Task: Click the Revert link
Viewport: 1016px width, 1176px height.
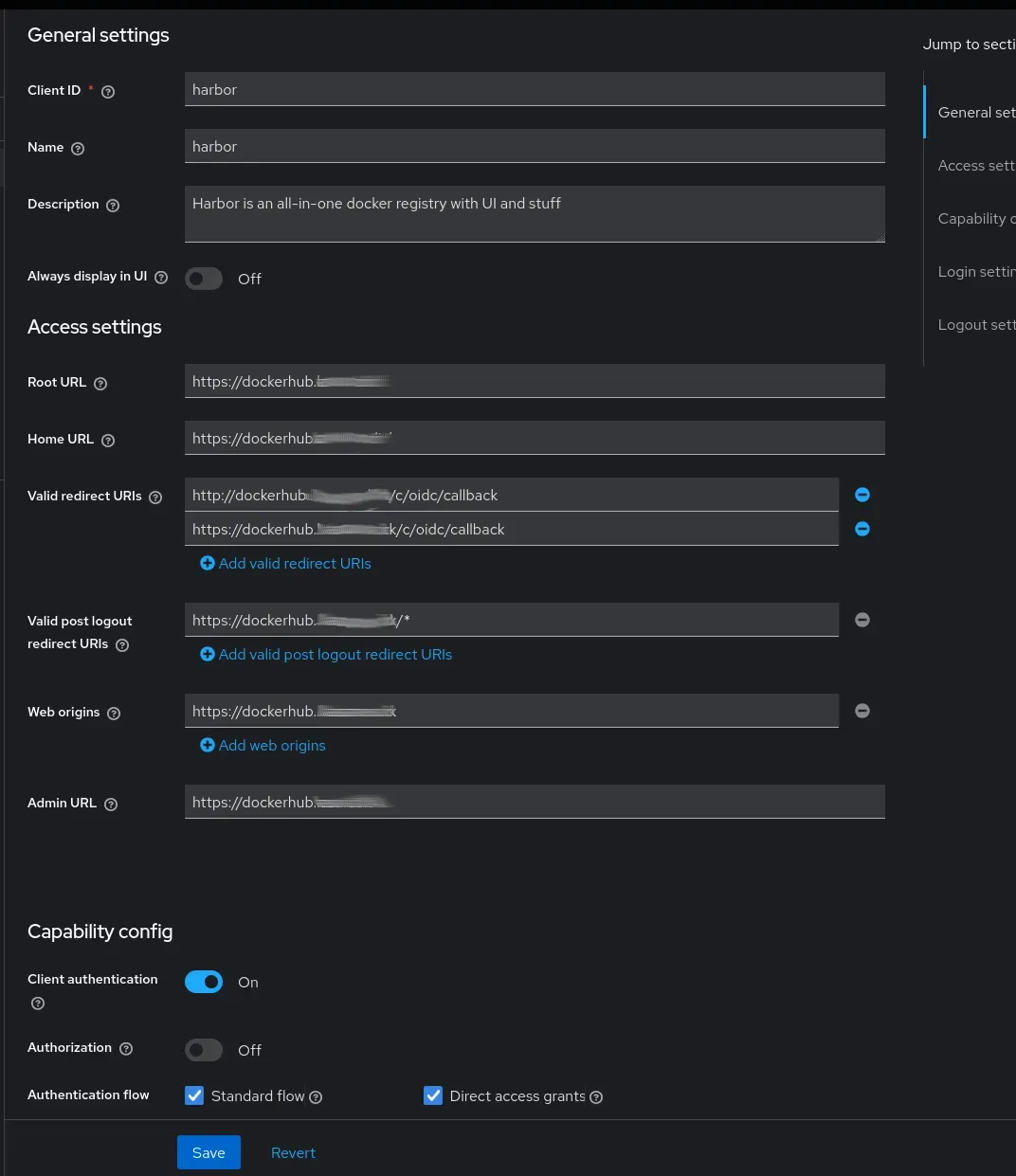Action: point(293,1152)
